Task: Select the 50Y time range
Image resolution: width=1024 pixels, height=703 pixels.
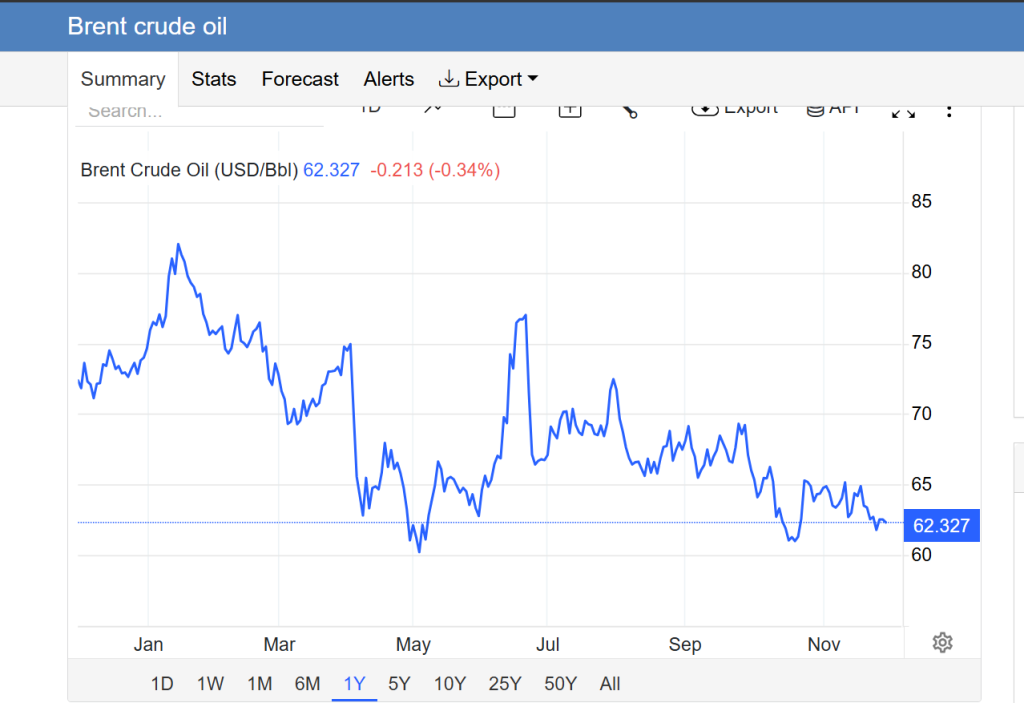Action: [x=560, y=683]
